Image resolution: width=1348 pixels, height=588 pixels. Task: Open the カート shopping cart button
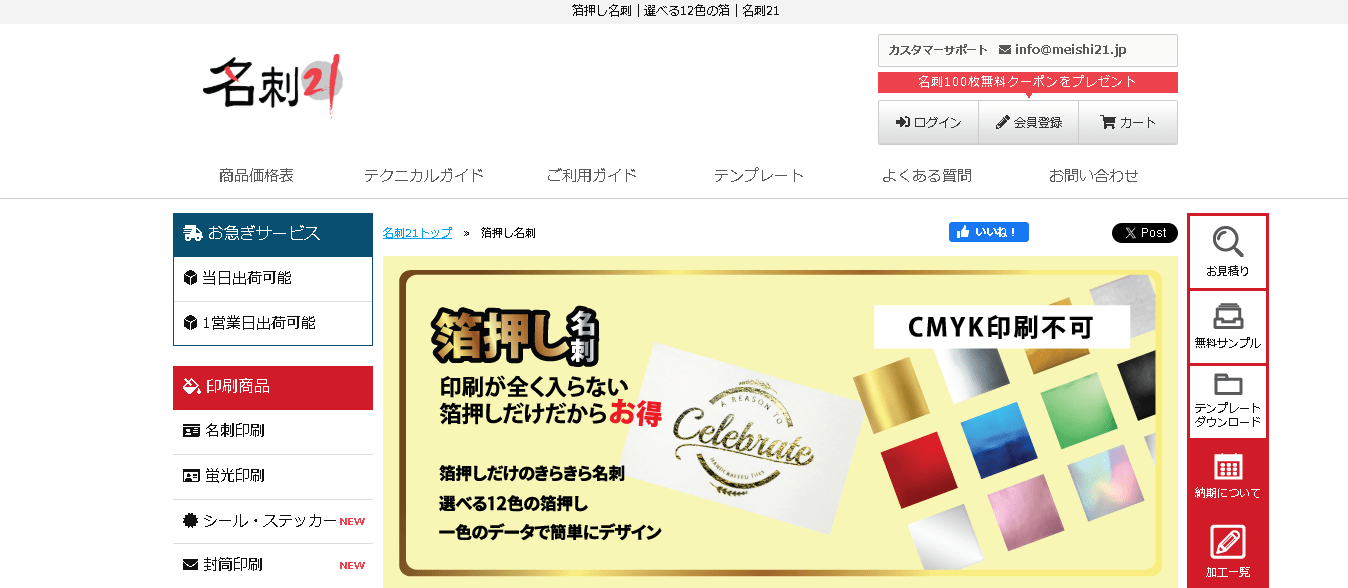(x=1127, y=122)
